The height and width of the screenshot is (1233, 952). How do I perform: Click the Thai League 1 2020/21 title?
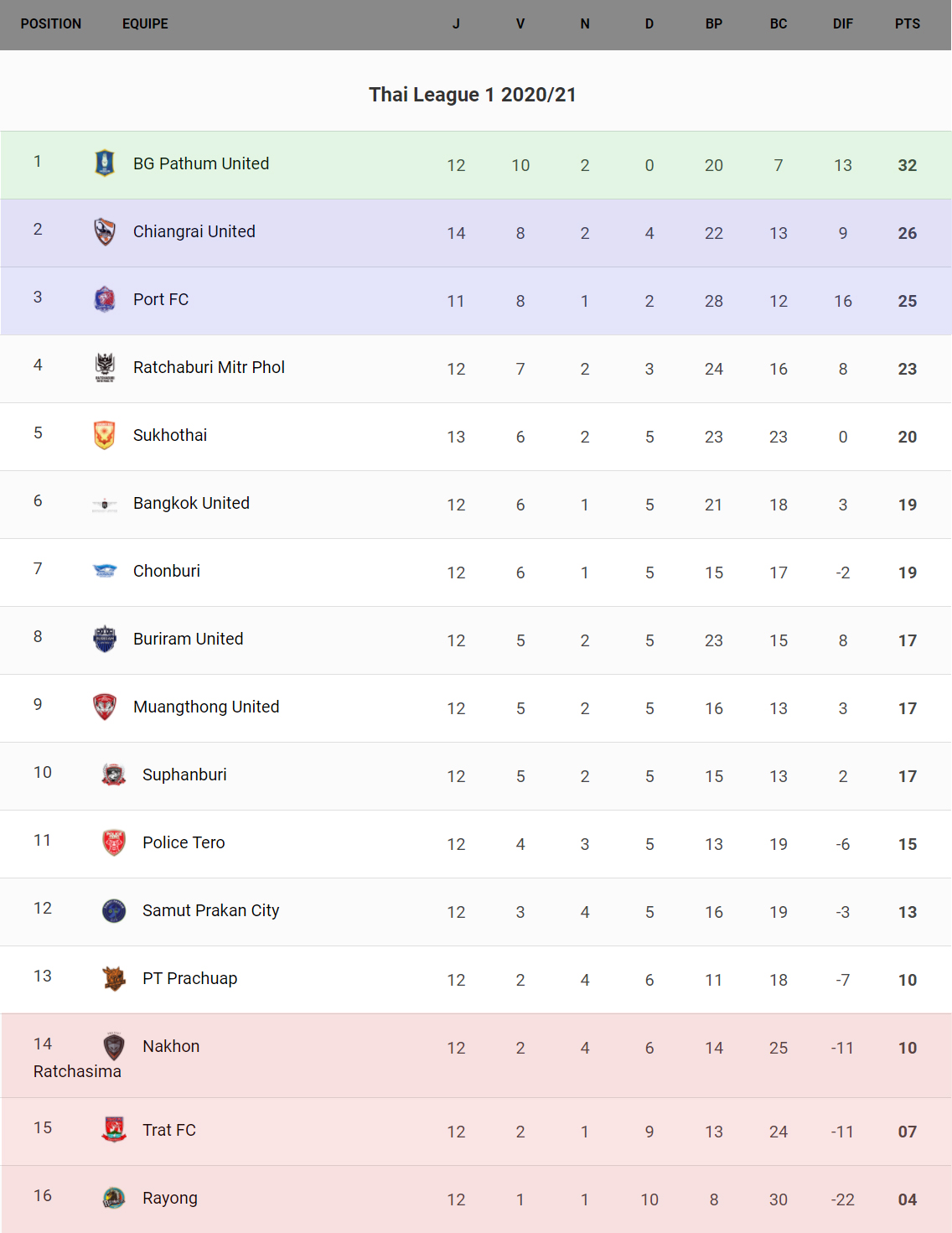pyautogui.click(x=473, y=95)
